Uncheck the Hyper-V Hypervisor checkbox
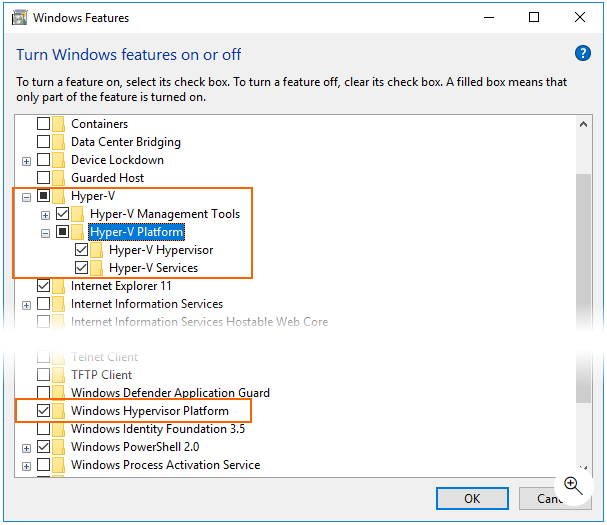The width and height of the screenshot is (607, 525). [x=82, y=250]
